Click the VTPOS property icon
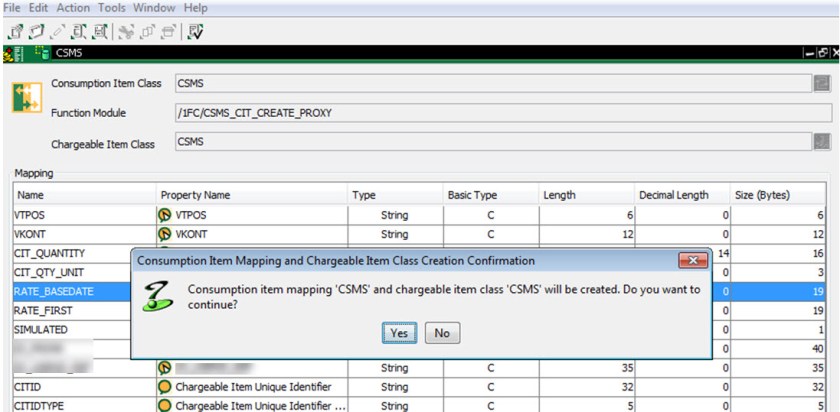 coord(165,215)
